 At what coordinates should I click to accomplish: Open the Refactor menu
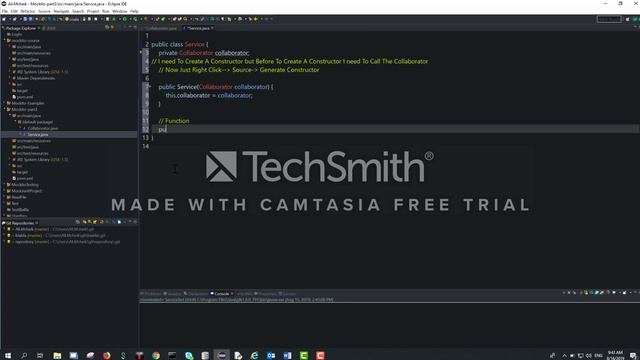[x=28, y=11]
